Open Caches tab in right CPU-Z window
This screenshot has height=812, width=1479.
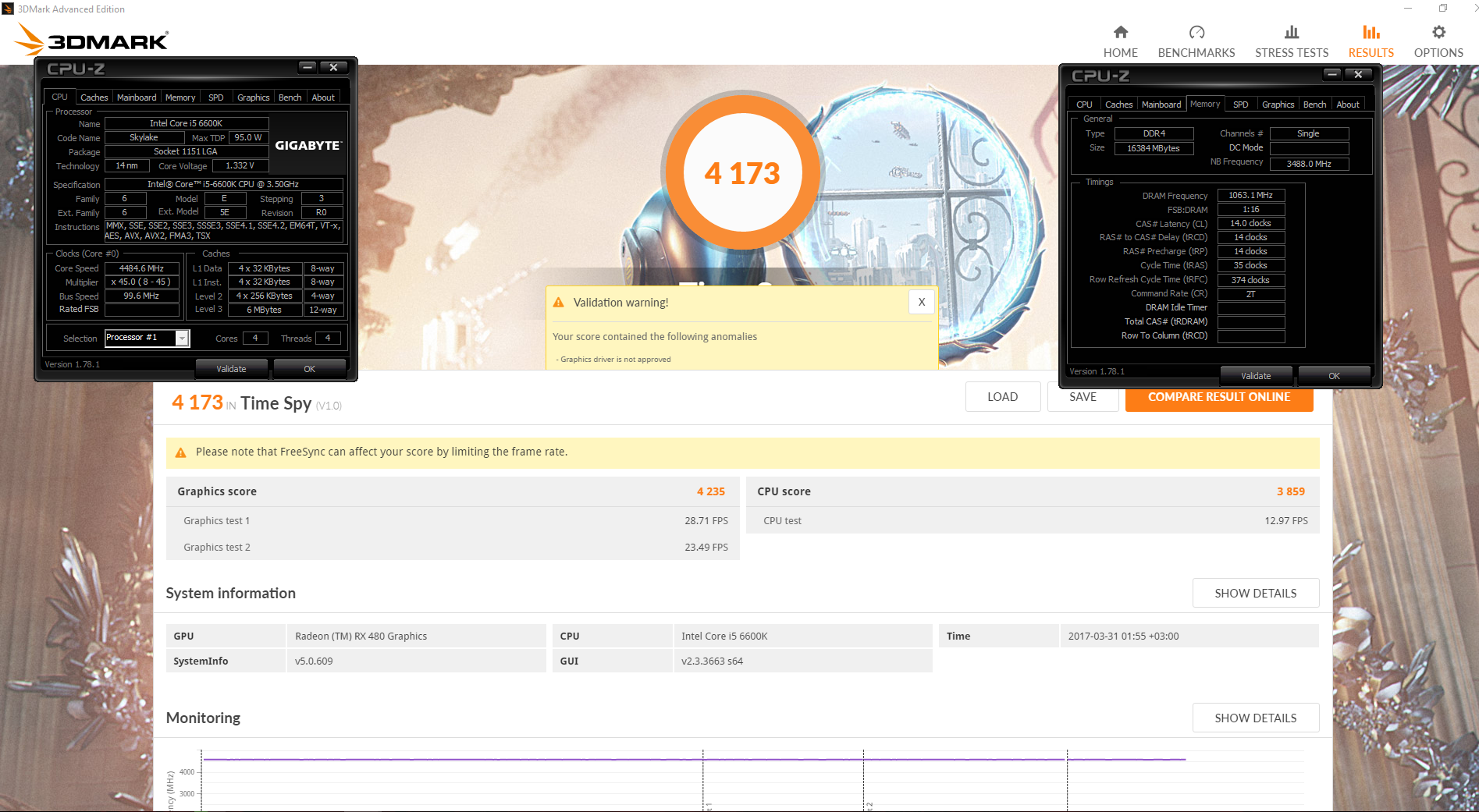pyautogui.click(x=1119, y=105)
